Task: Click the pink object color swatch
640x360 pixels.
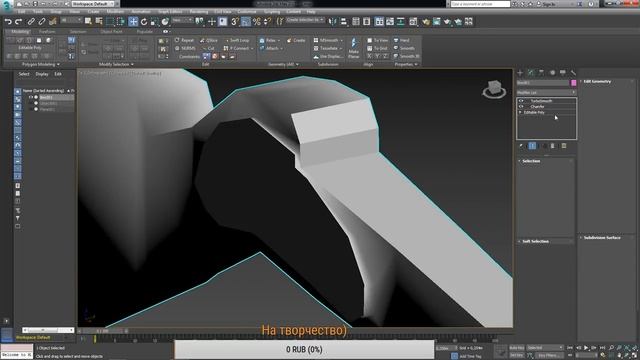Action: coord(573,83)
